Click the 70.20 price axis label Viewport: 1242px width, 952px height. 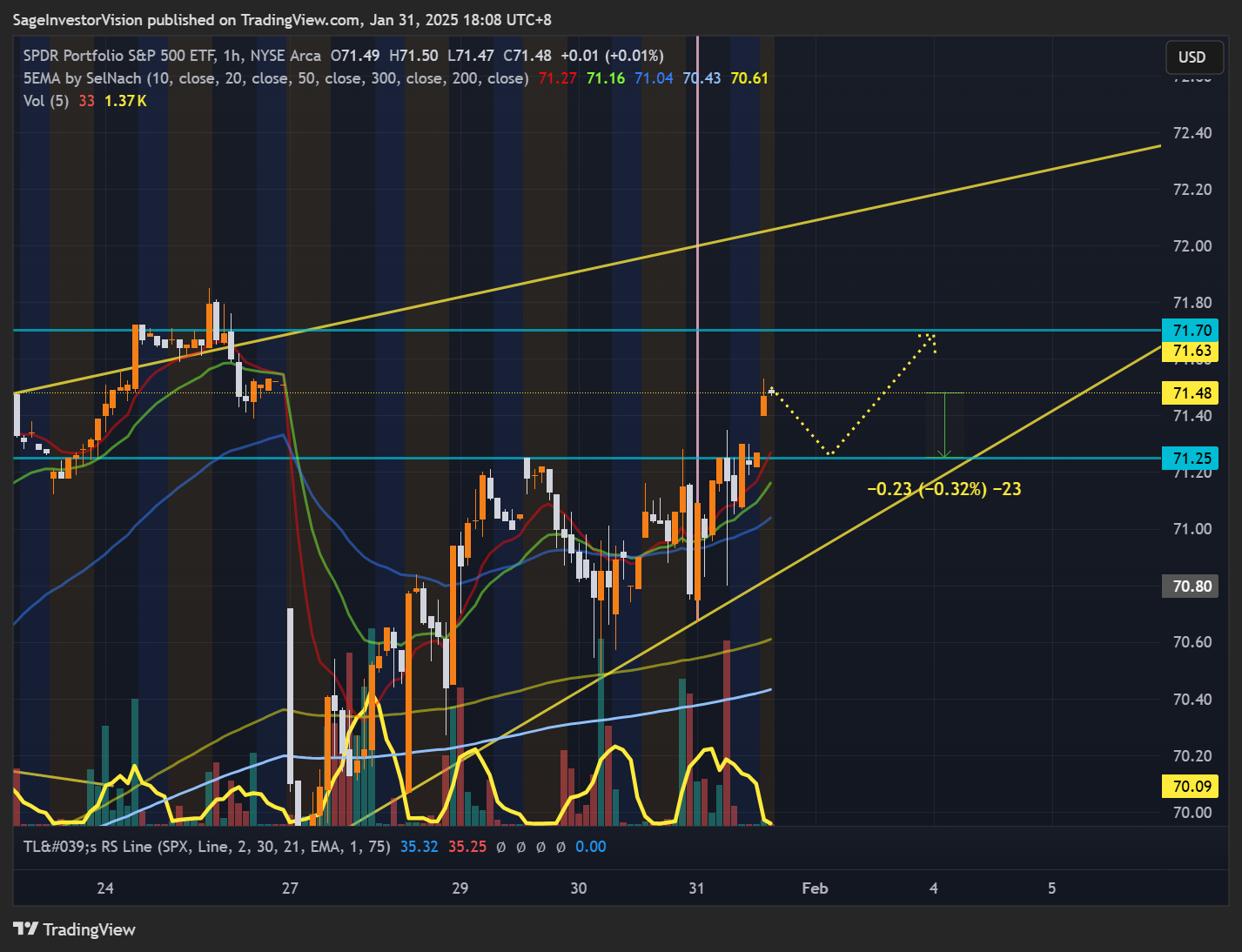pyautogui.click(x=1192, y=756)
